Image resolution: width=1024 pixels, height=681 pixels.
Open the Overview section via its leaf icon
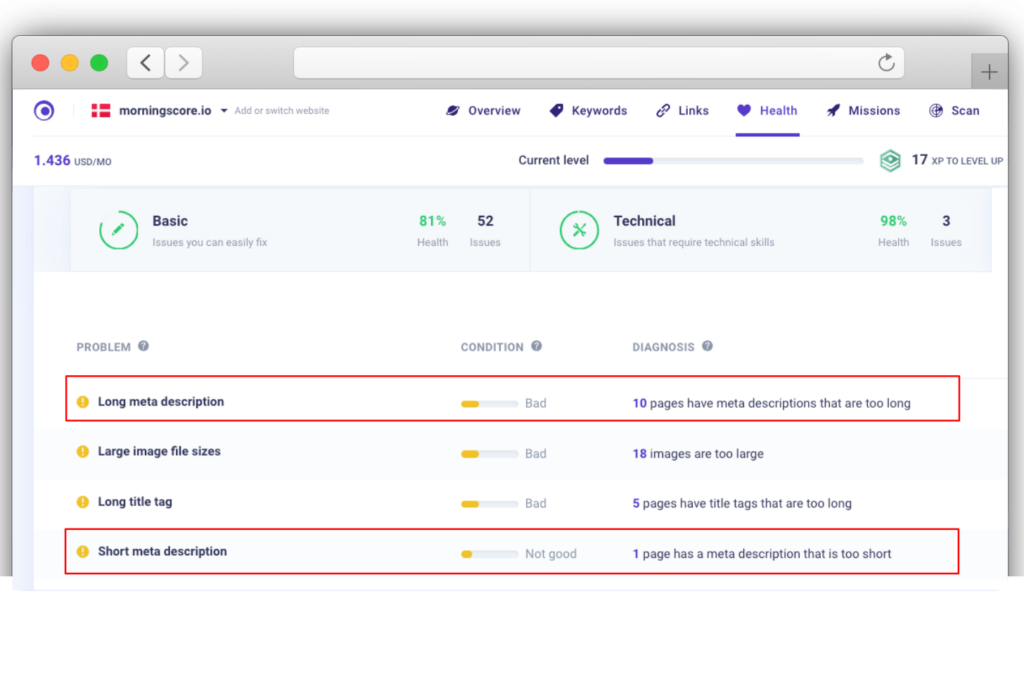(x=452, y=110)
